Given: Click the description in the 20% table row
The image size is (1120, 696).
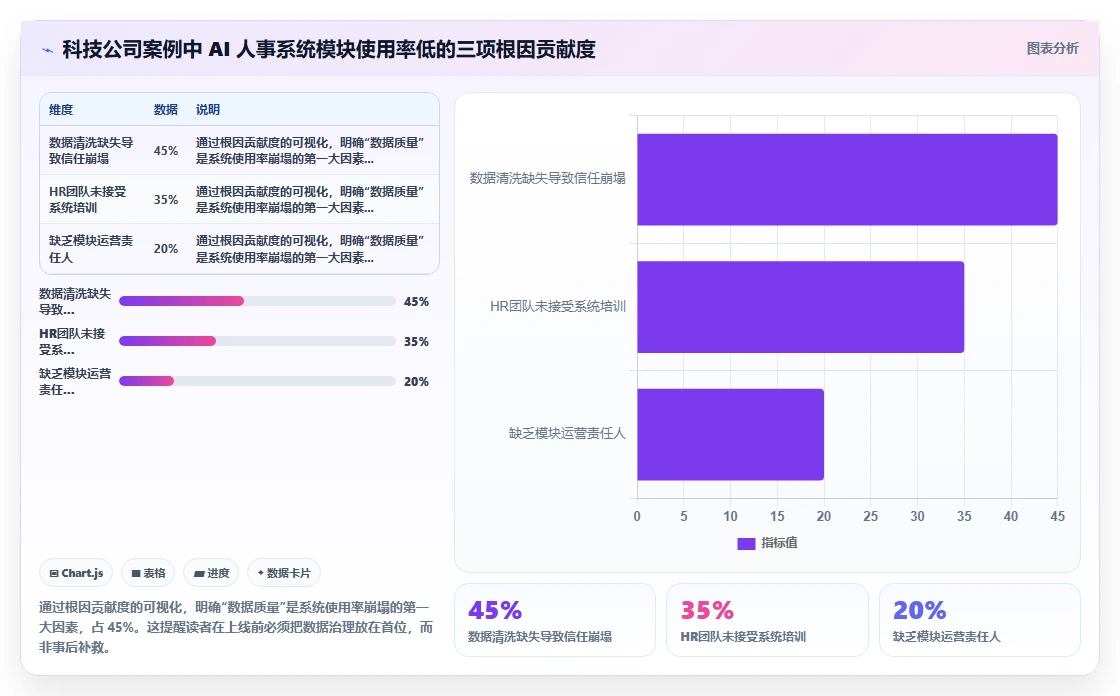Looking at the screenshot, I should click(311, 249).
